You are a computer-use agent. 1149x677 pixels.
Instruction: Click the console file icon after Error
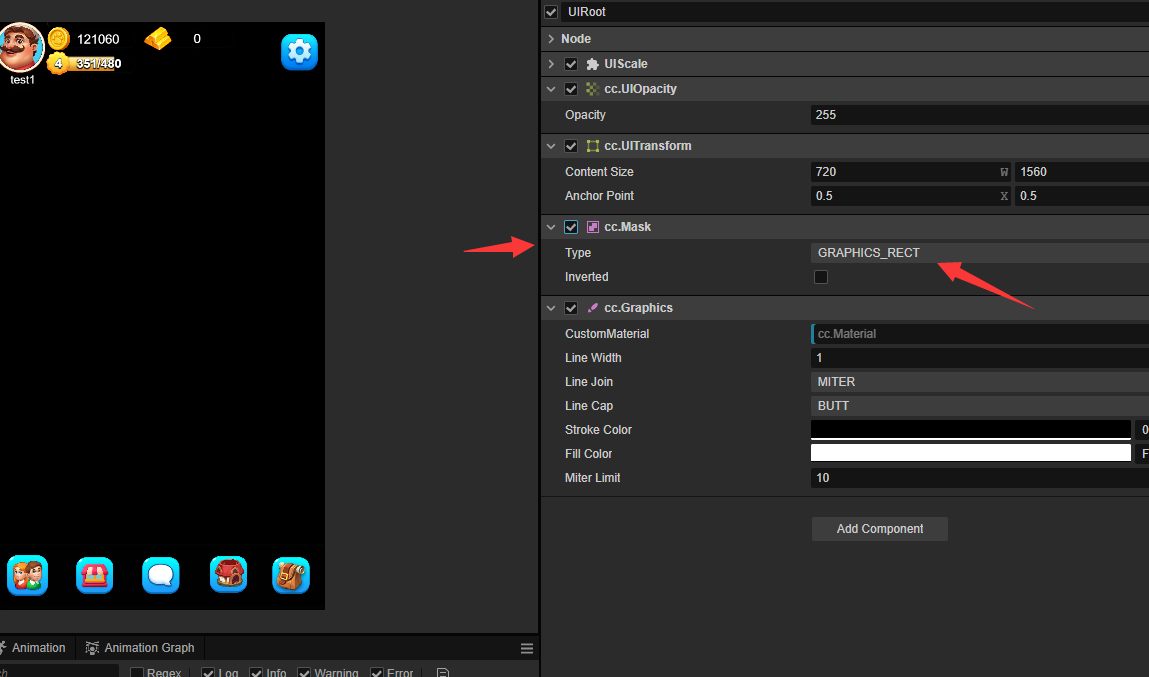(443, 673)
